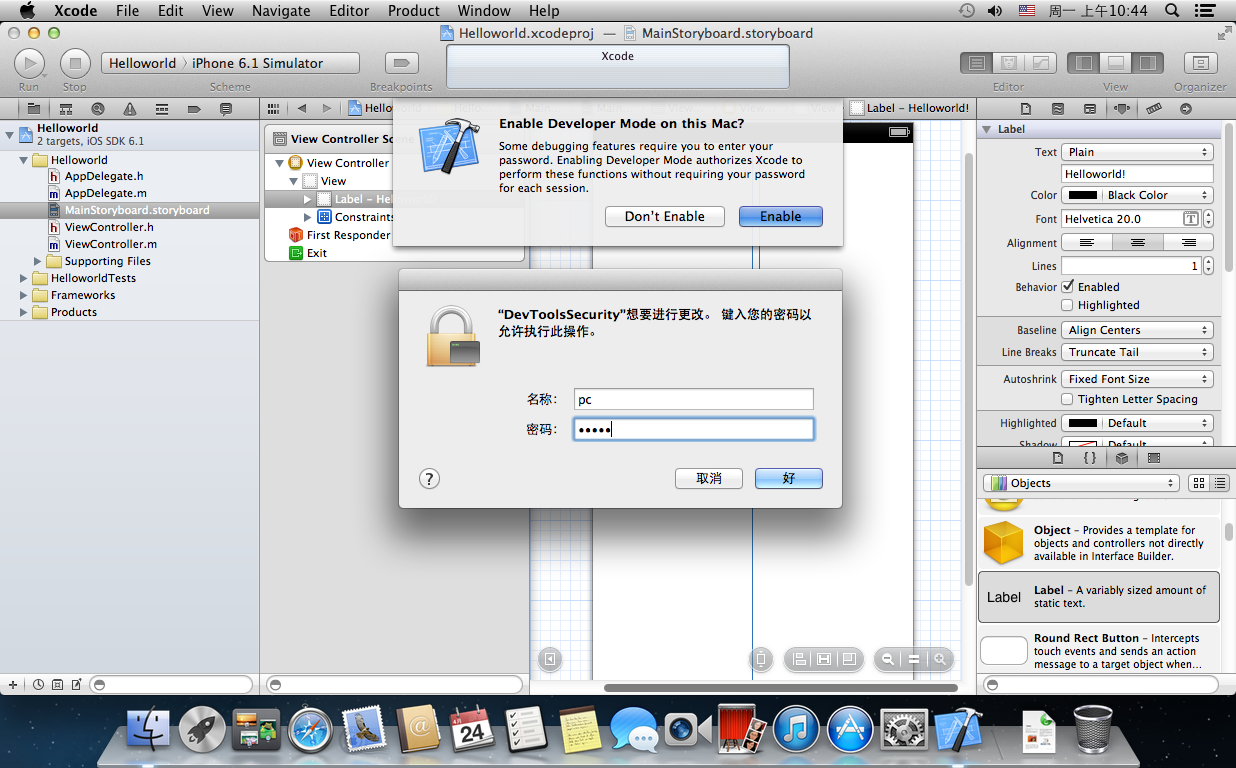Toggle the Utilities pane view button
1236x768 pixels.
point(1147,63)
